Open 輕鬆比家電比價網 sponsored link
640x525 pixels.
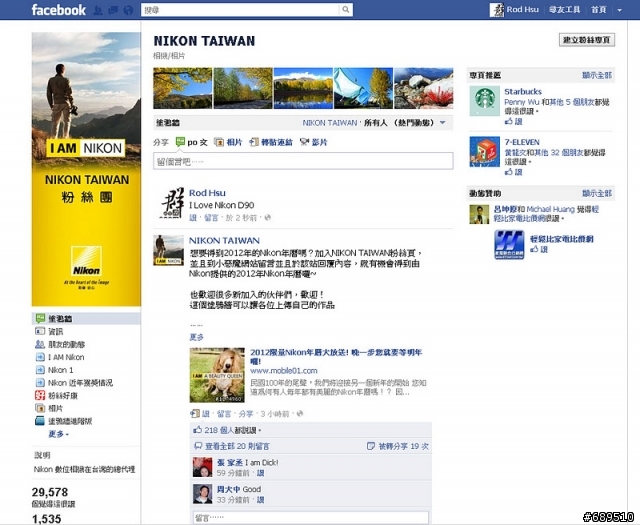pyautogui.click(x=562, y=239)
